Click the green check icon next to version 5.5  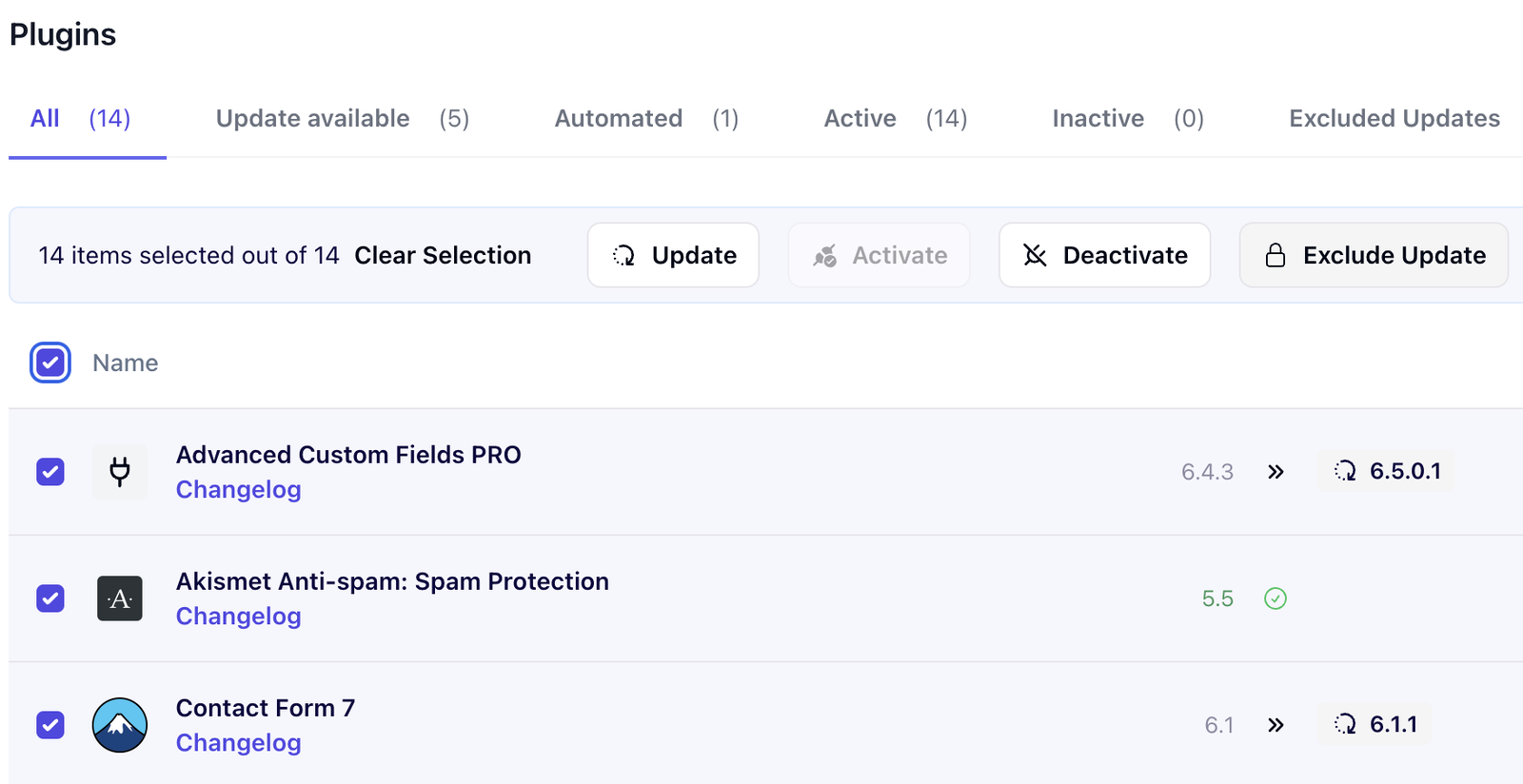pos(1276,598)
